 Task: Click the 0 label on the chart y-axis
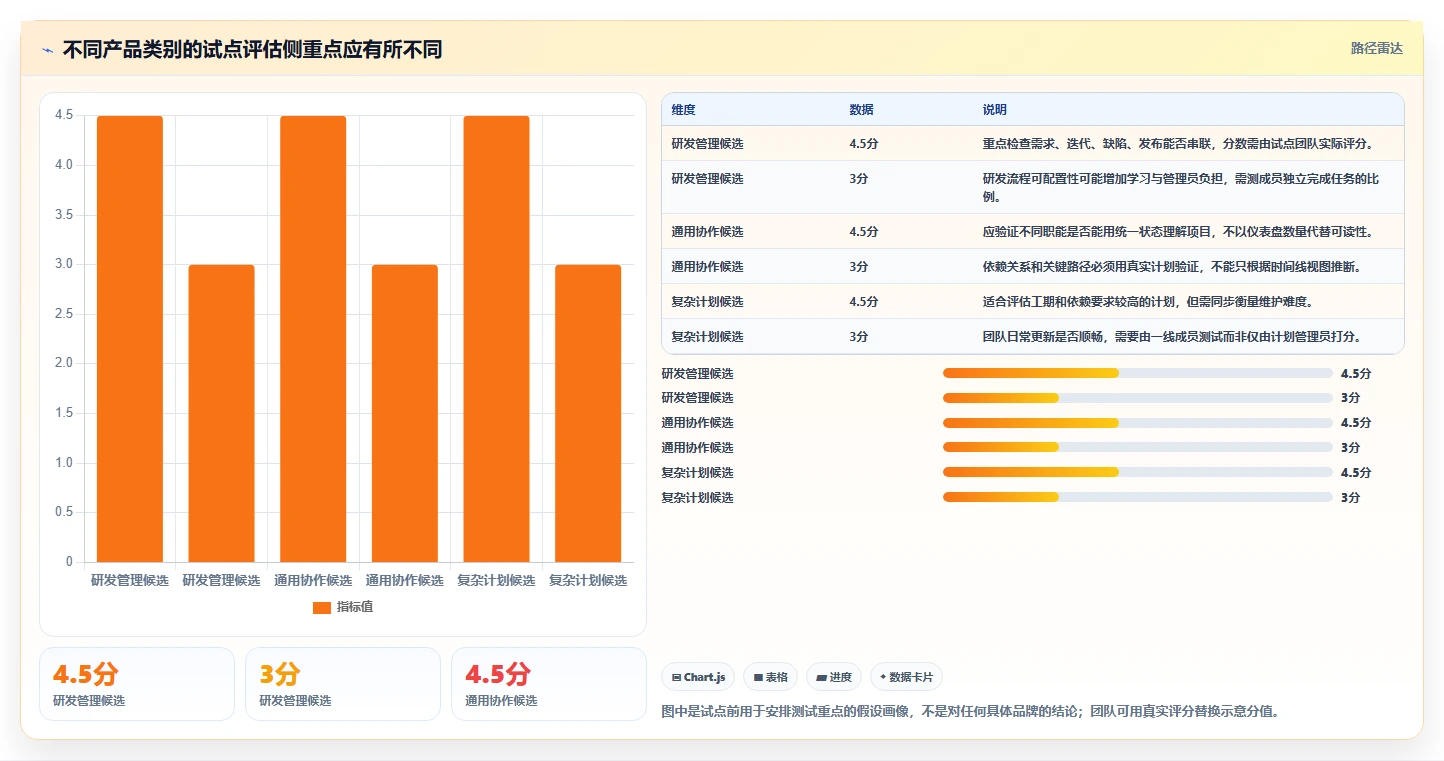click(x=69, y=562)
